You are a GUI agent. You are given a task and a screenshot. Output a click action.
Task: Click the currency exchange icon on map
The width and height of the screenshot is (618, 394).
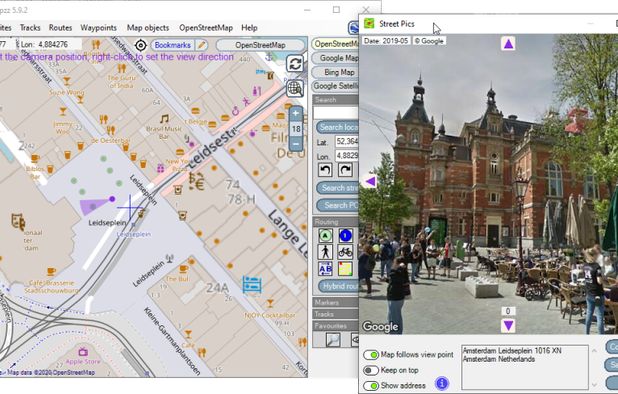[196, 182]
